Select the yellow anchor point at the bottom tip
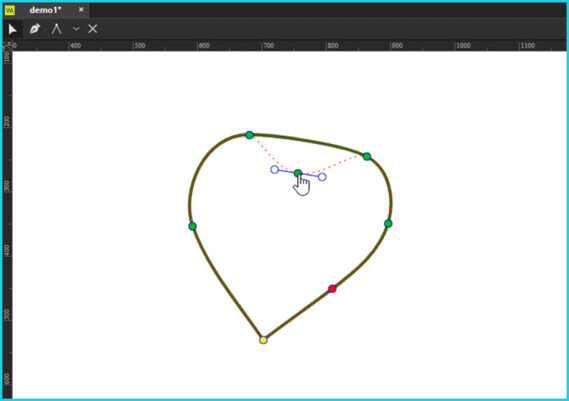This screenshot has height=401, width=569. [x=263, y=340]
